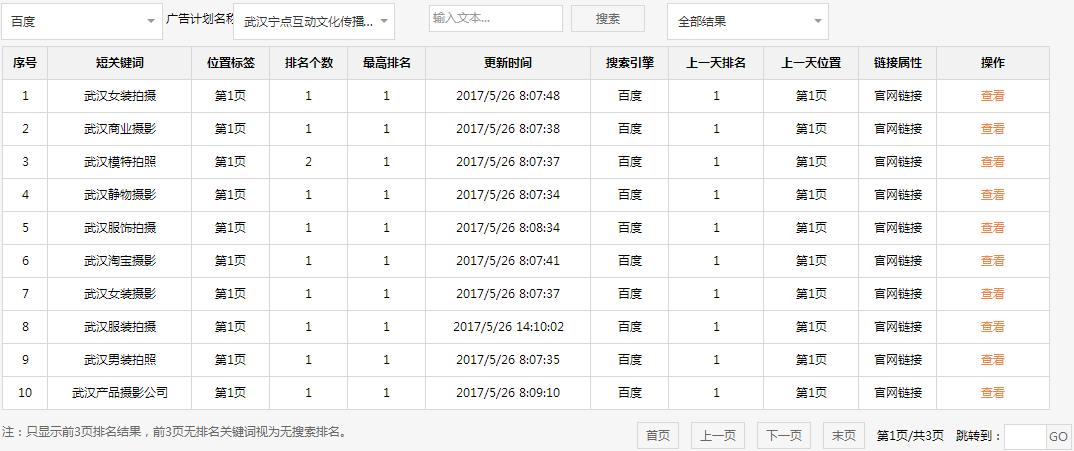Click the 上一天排名 column header
Image resolution: width=1074 pixels, height=451 pixels.
716,63
